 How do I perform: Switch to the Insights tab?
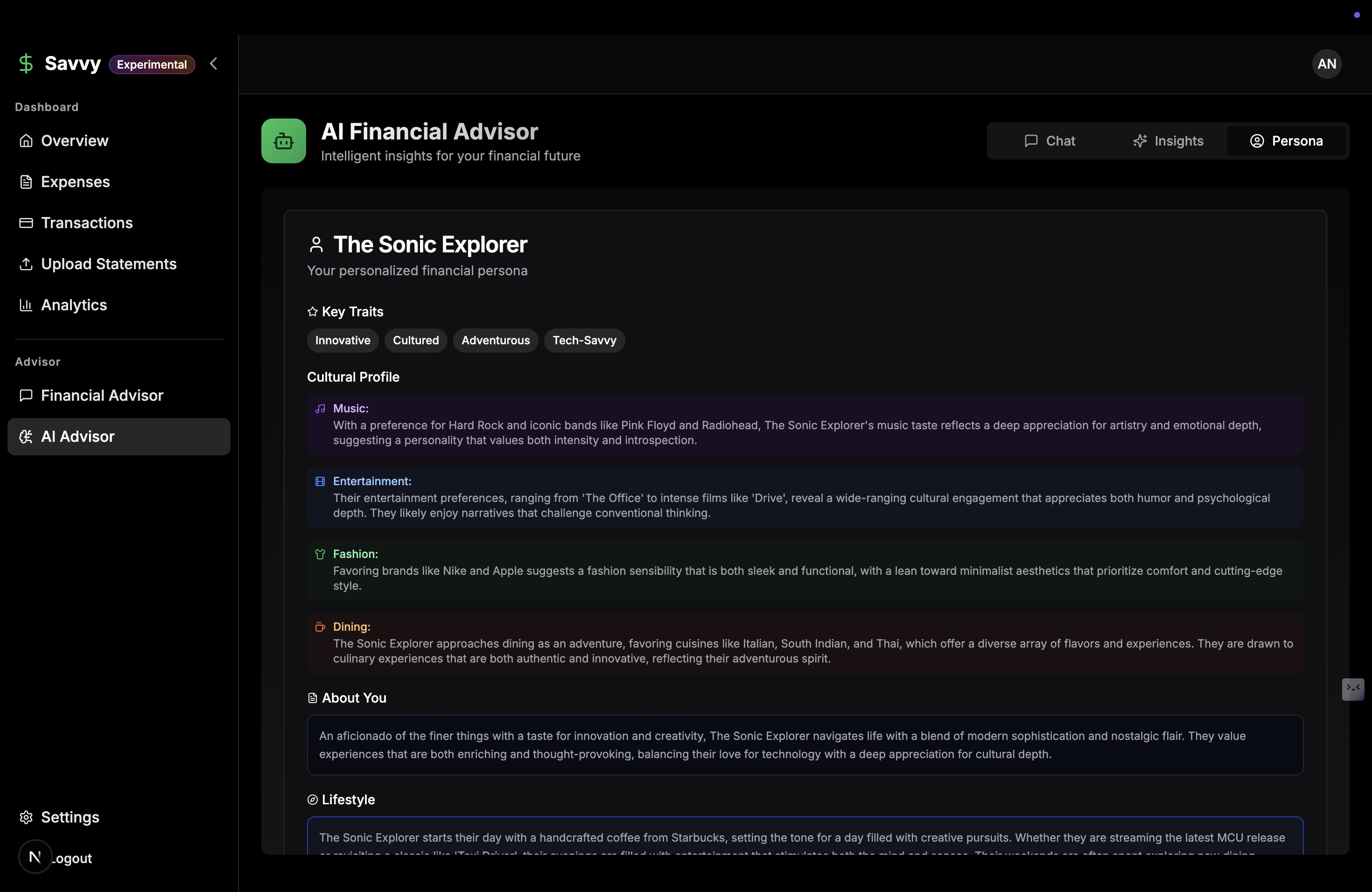1168,141
